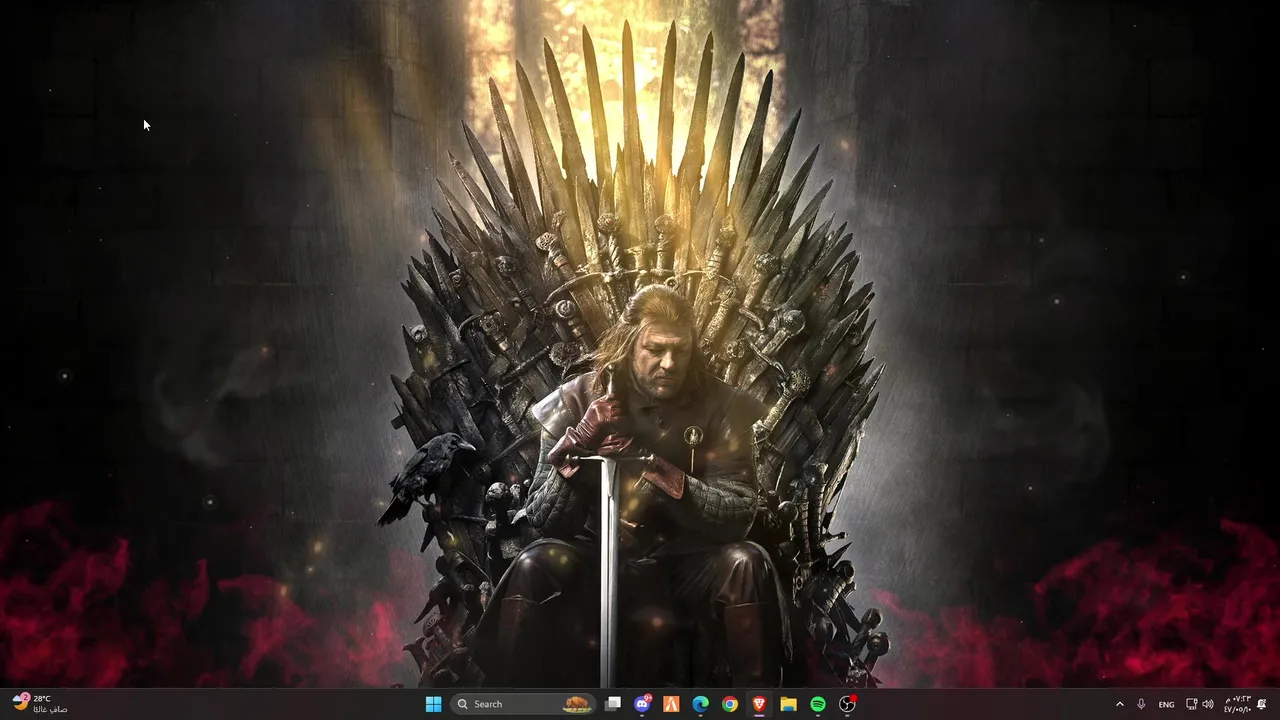Open the notification bell icon
This screenshot has width=1280, height=720.
(1262, 704)
